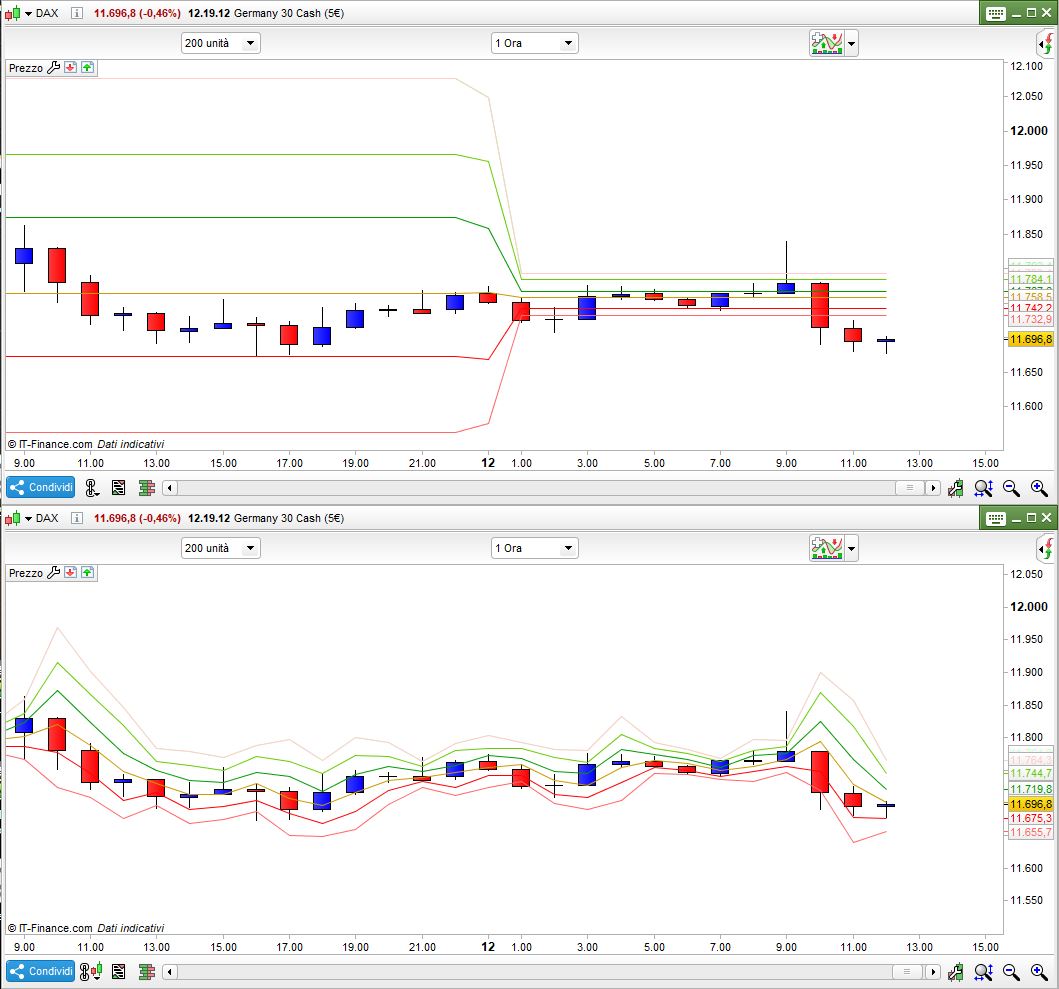Move price panel up with green arrow in top chart
The image size is (1059, 989).
tap(88, 68)
